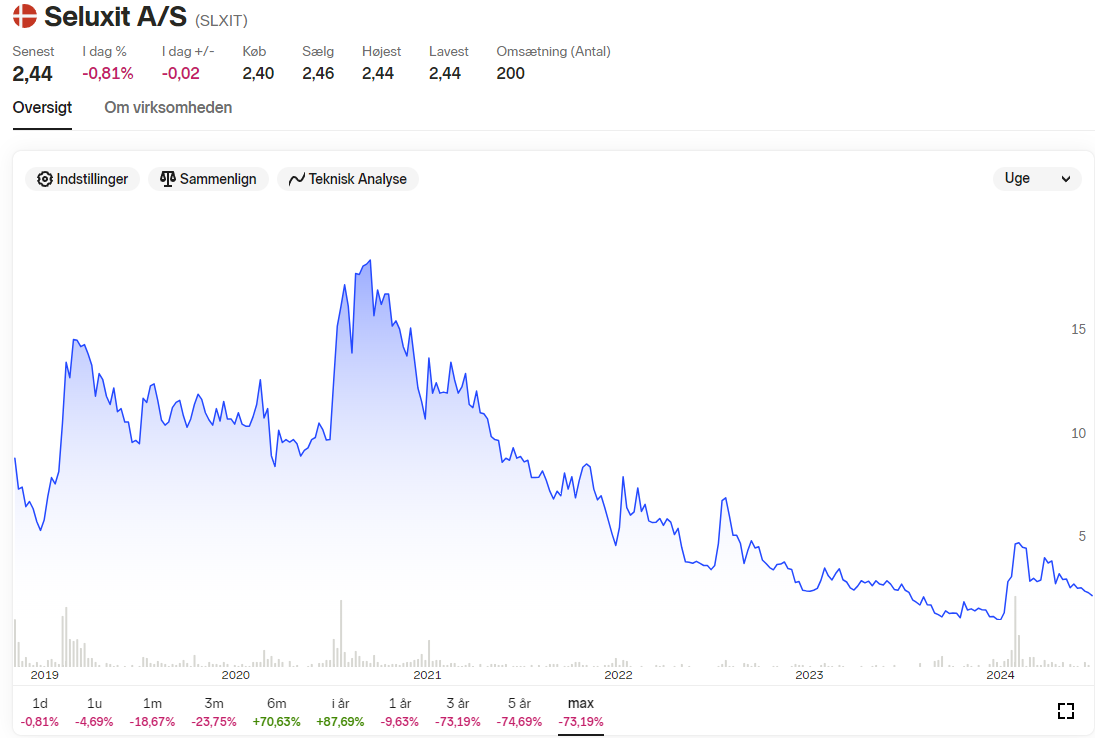
Task: Click the Køb price 2,40
Action: click(258, 73)
